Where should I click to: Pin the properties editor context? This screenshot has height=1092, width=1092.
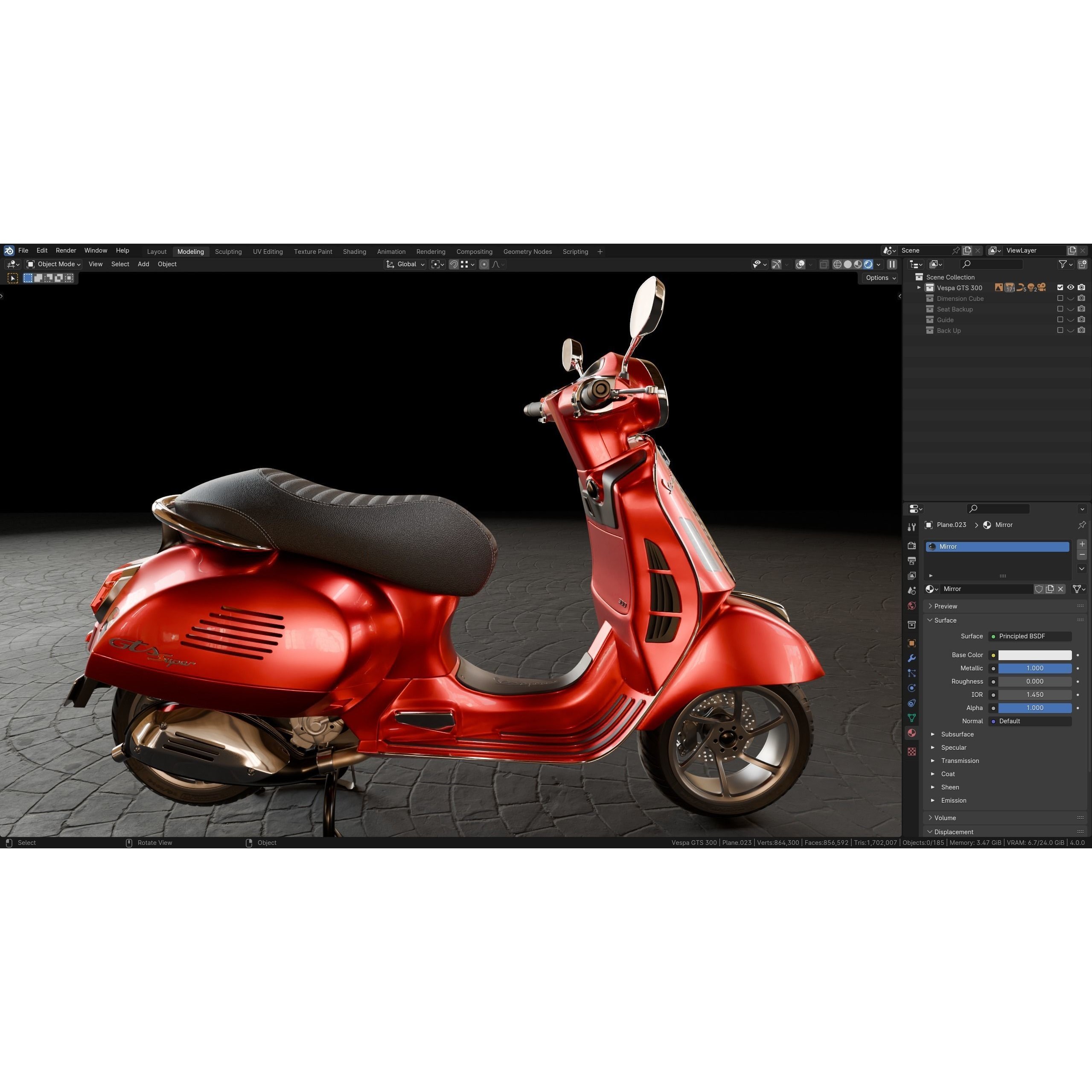pyautogui.click(x=1082, y=525)
